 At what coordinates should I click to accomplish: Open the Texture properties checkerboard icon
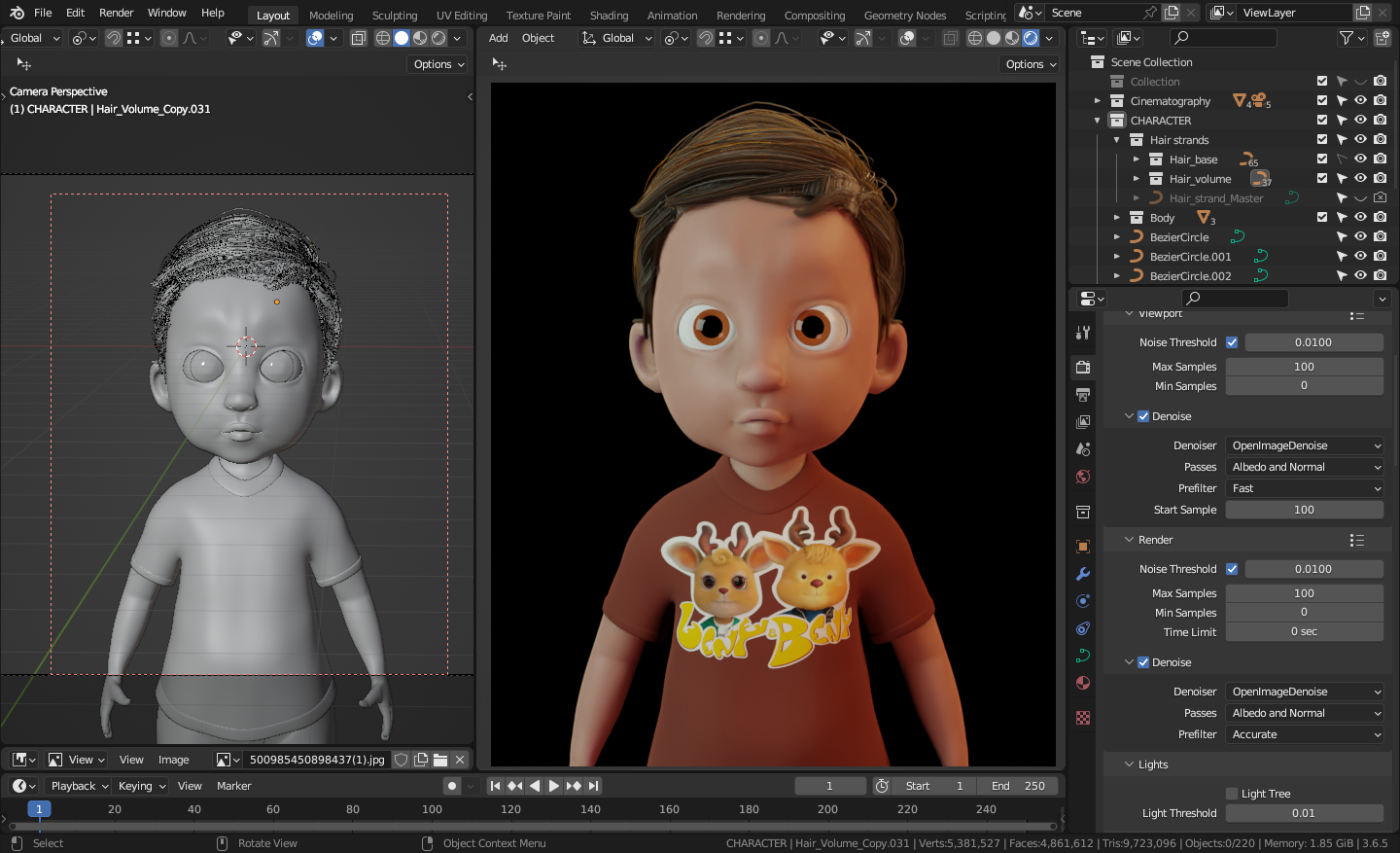[1083, 718]
